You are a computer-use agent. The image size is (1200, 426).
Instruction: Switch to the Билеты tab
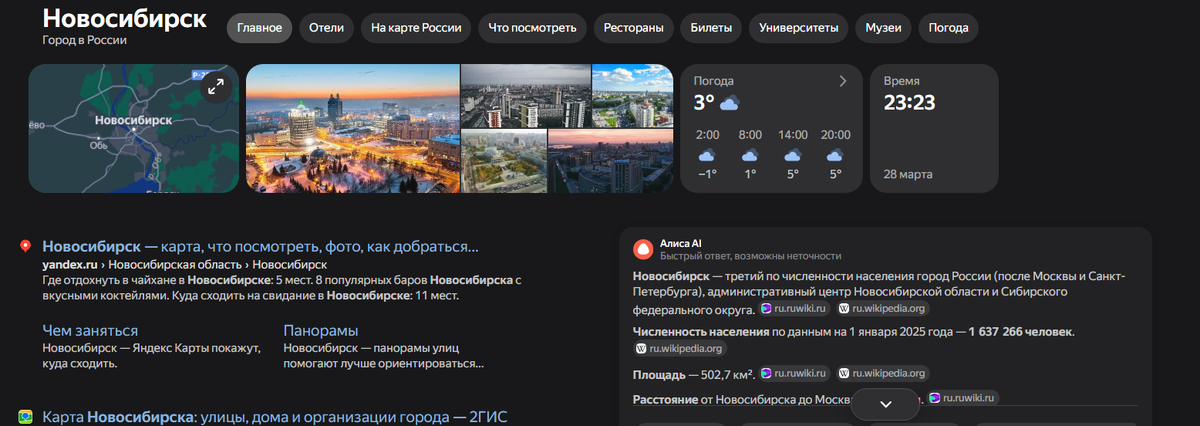point(711,28)
